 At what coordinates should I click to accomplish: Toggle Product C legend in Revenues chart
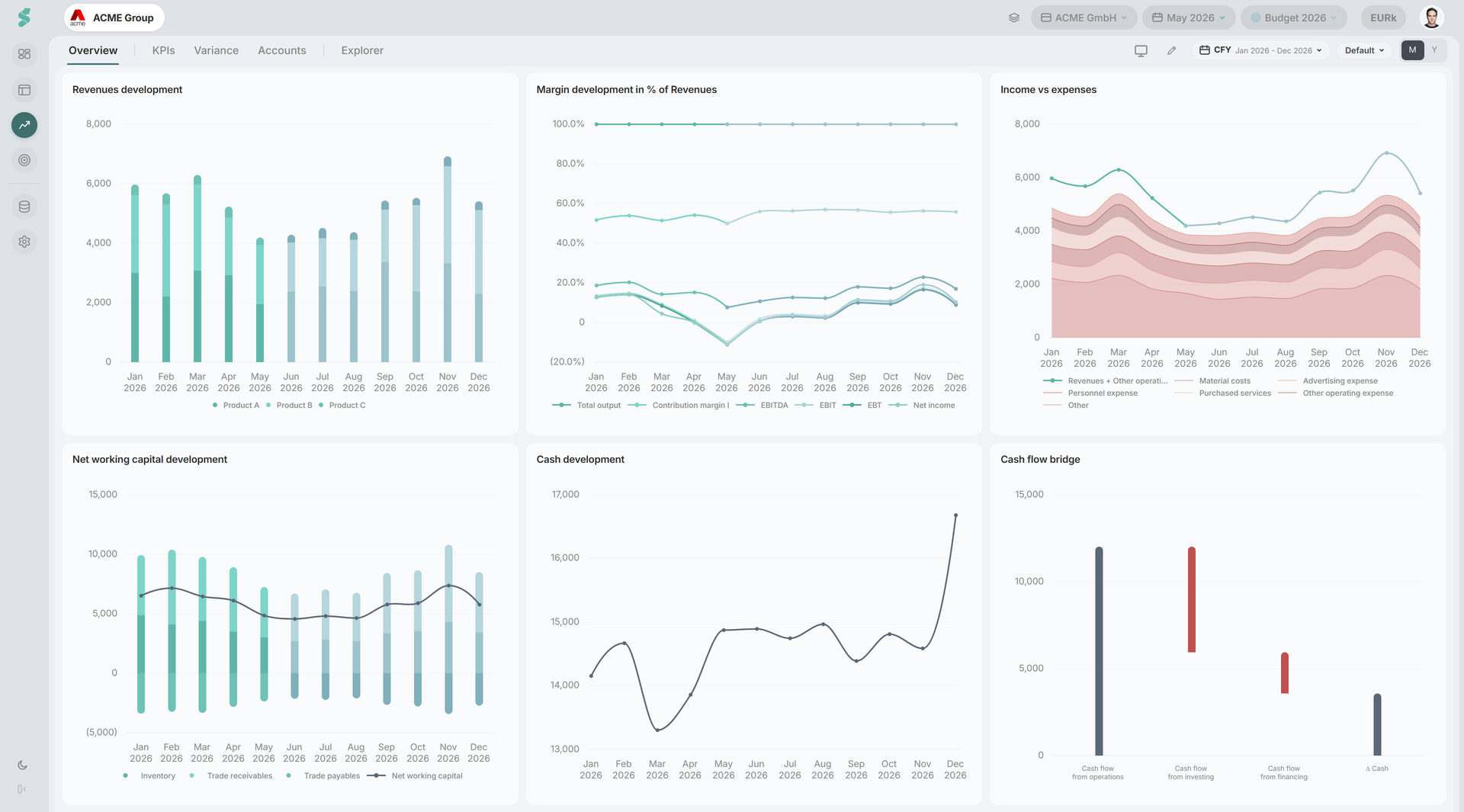[342, 406]
